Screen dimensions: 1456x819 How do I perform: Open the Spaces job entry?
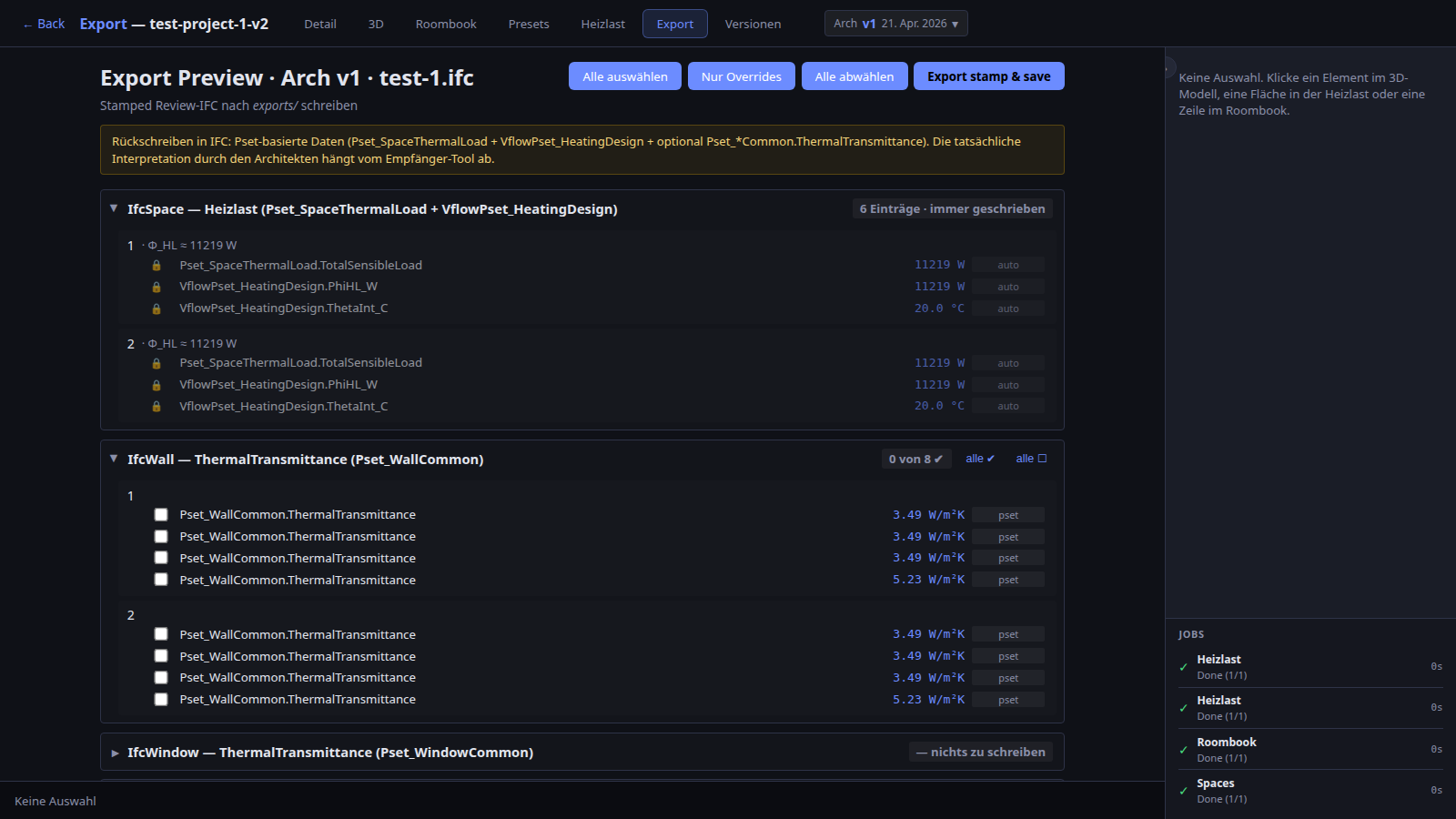[x=1310, y=790]
